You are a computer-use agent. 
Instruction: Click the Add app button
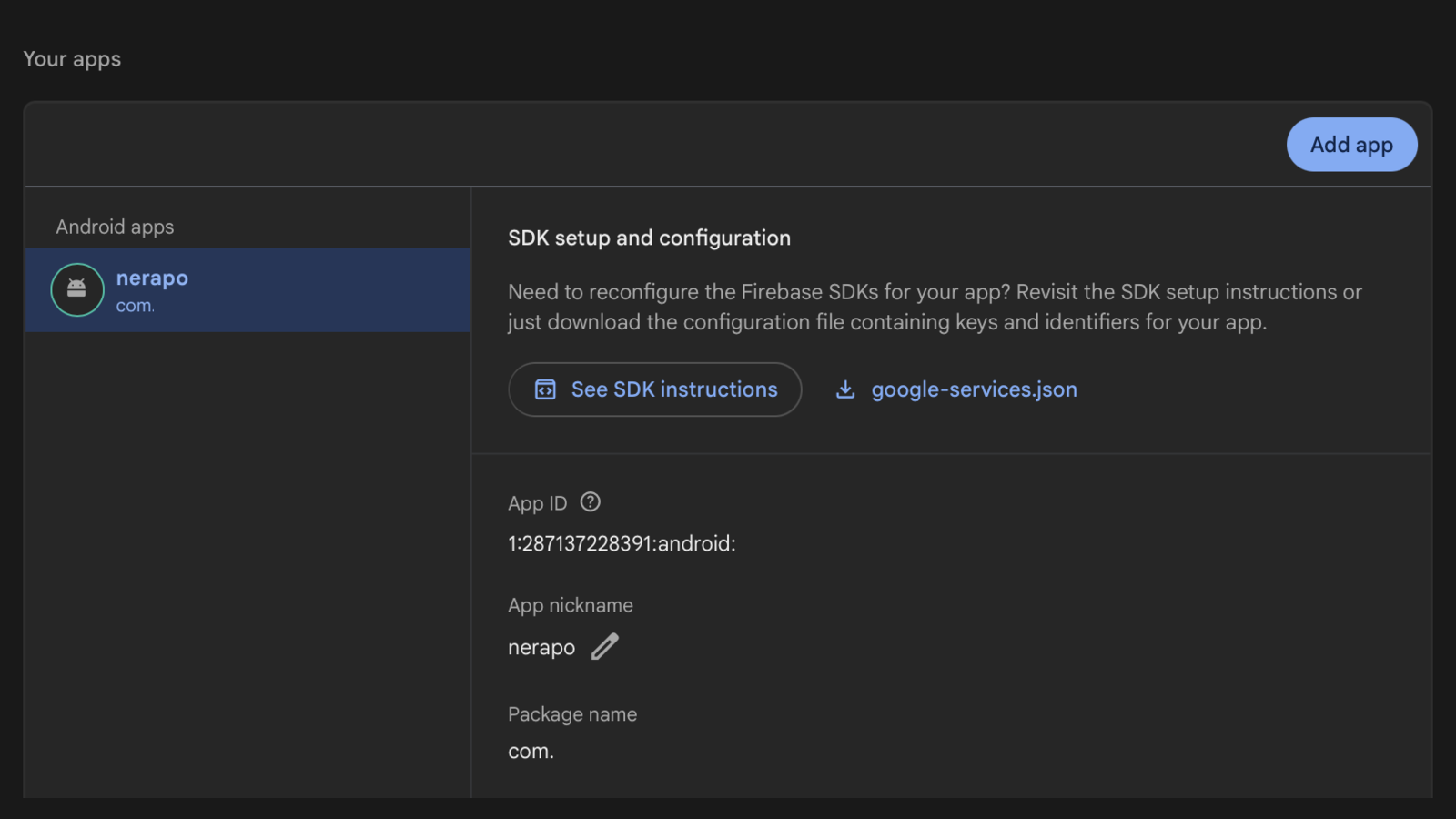(1351, 145)
